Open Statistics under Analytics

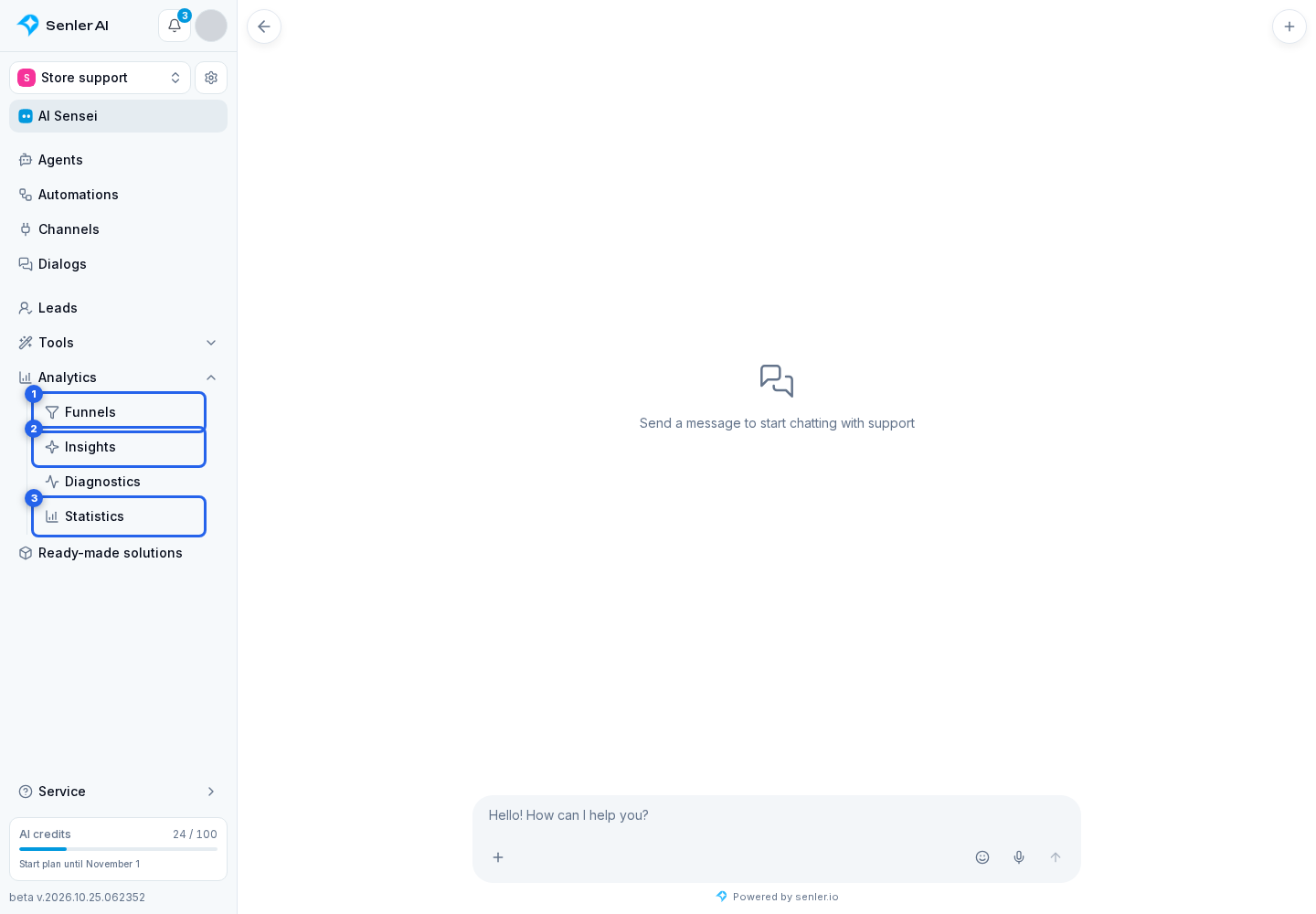point(119,516)
